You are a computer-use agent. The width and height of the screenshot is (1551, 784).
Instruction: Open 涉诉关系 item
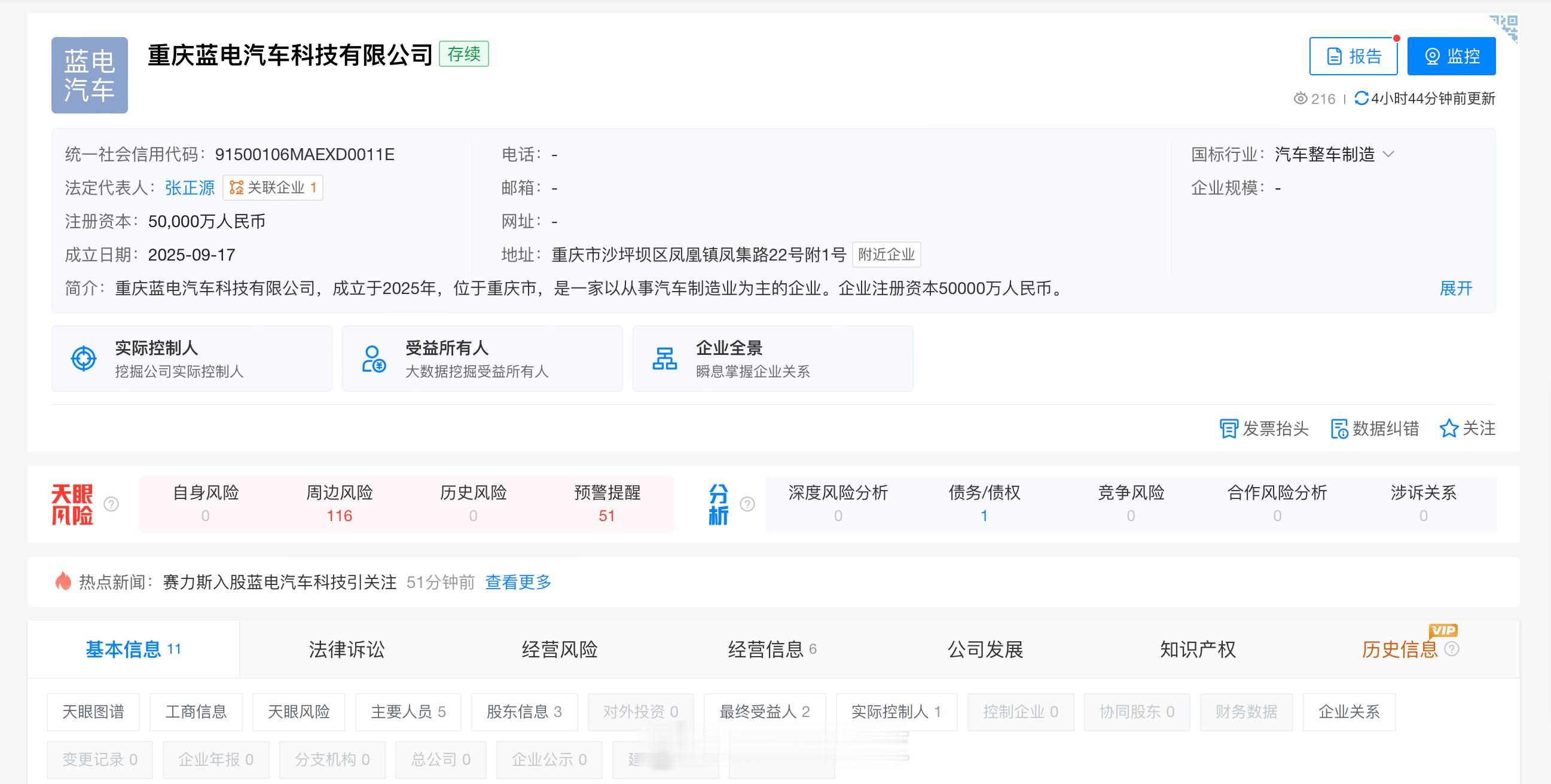[1424, 504]
